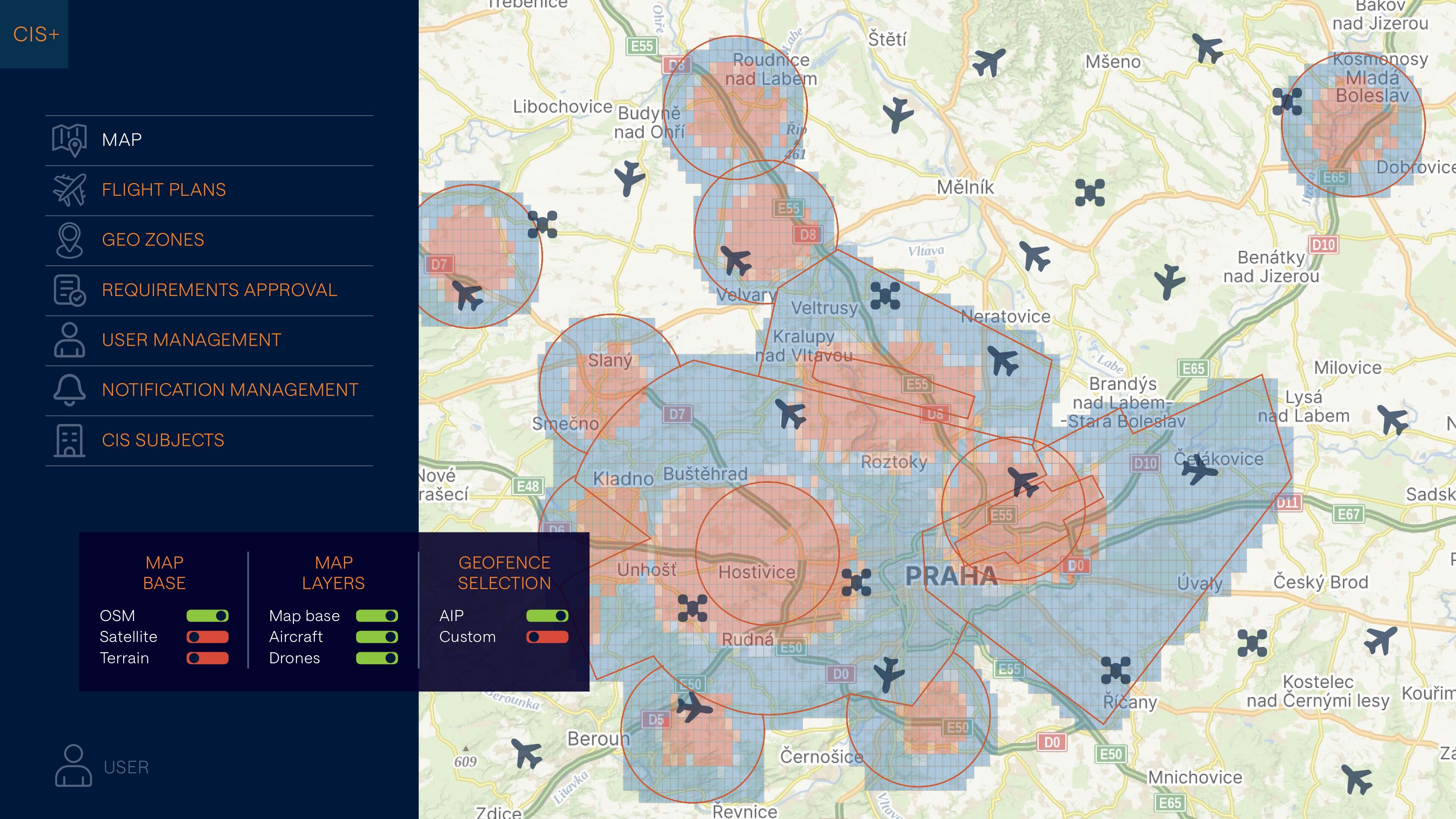Open the FLIGHT PLANS menu item
Viewport: 1456px width, 819px height.
tap(164, 190)
